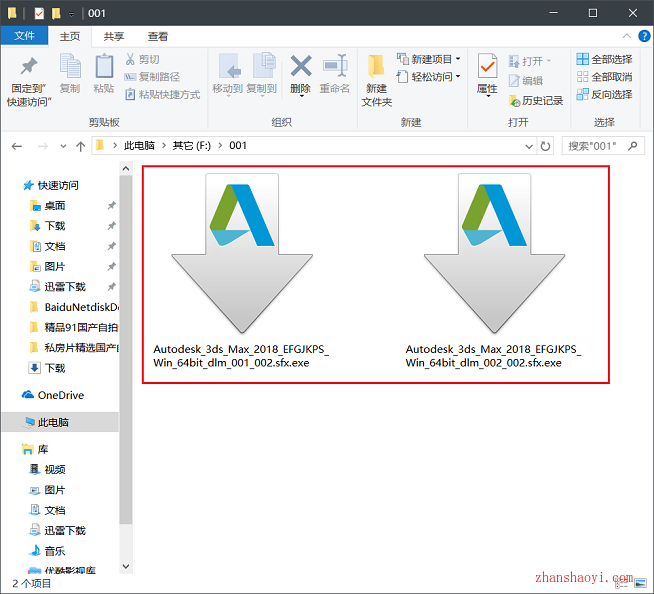Viewport: 654px width, 594px height.
Task: Switch to the View tab
Action: coord(158,36)
